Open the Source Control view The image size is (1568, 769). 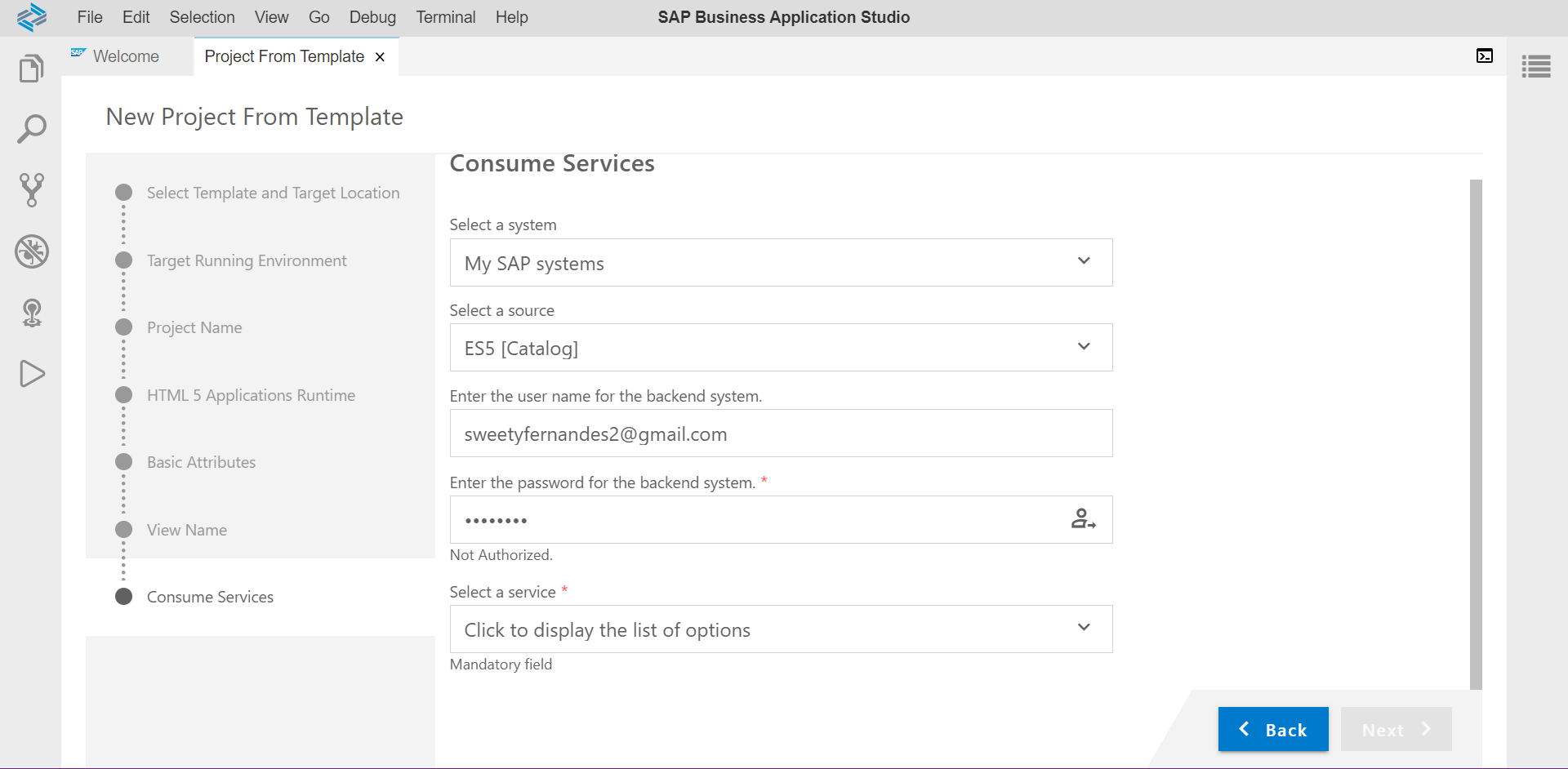31,190
